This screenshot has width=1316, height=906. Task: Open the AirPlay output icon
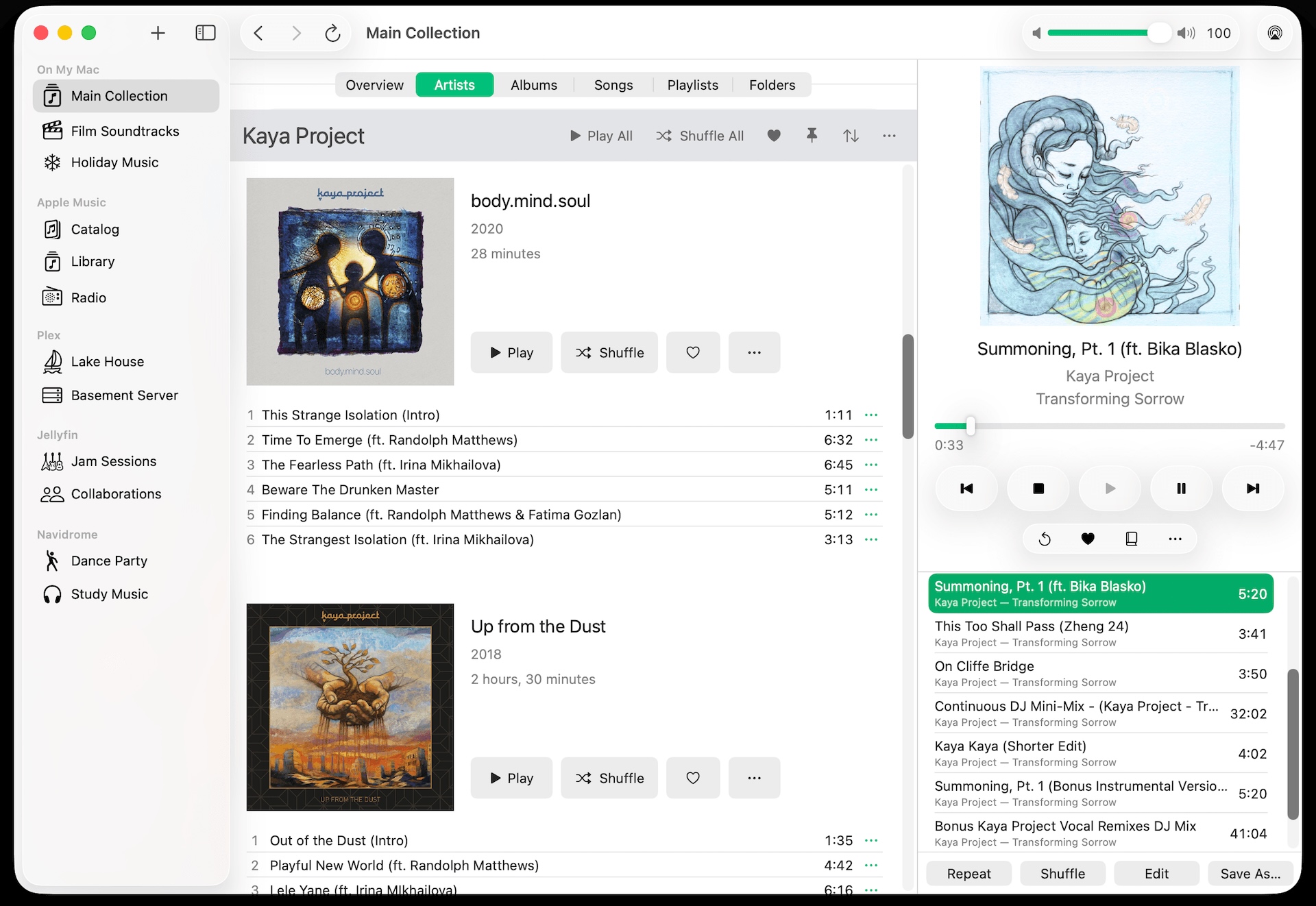click(1274, 33)
